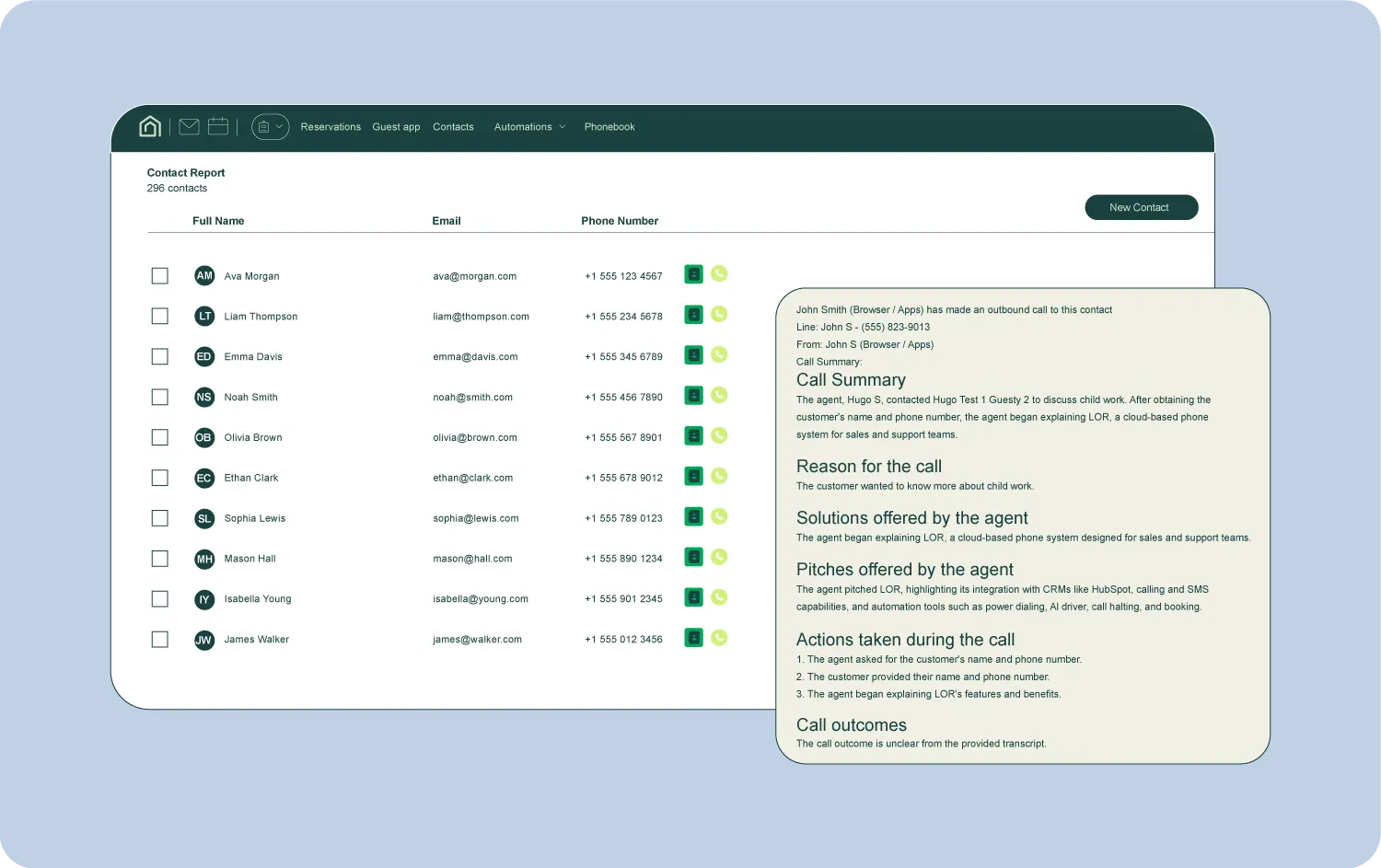The image size is (1381, 868).
Task: Call Ethan Clark via phone icon
Action: pyautogui.click(x=720, y=476)
